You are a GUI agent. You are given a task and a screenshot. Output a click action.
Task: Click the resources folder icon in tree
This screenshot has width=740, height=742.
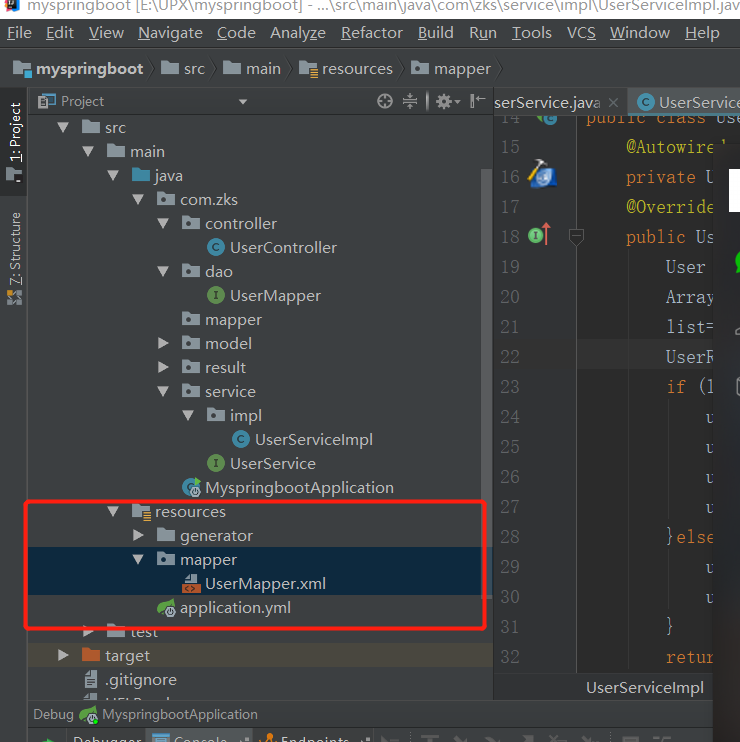point(141,512)
